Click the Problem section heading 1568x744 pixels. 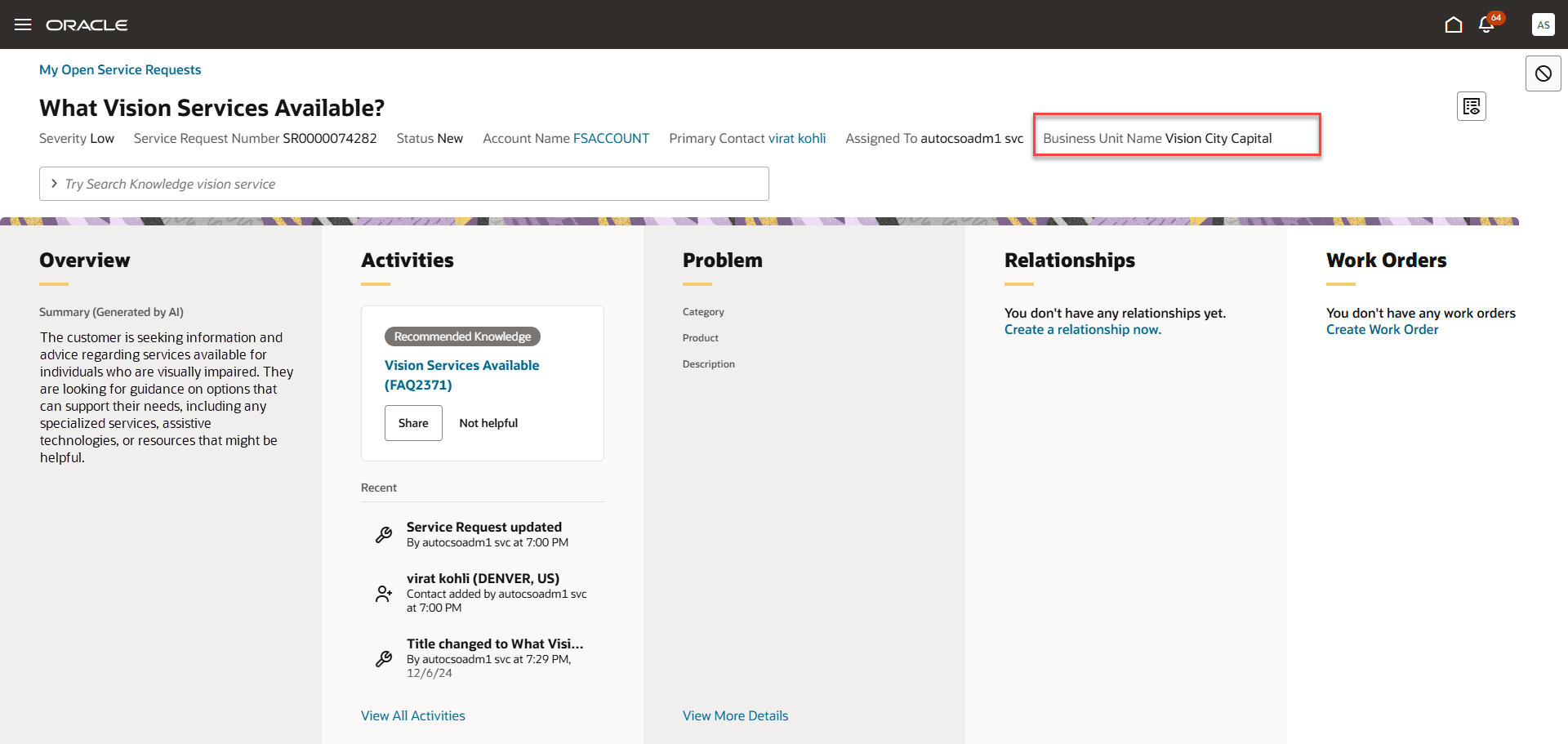(723, 261)
